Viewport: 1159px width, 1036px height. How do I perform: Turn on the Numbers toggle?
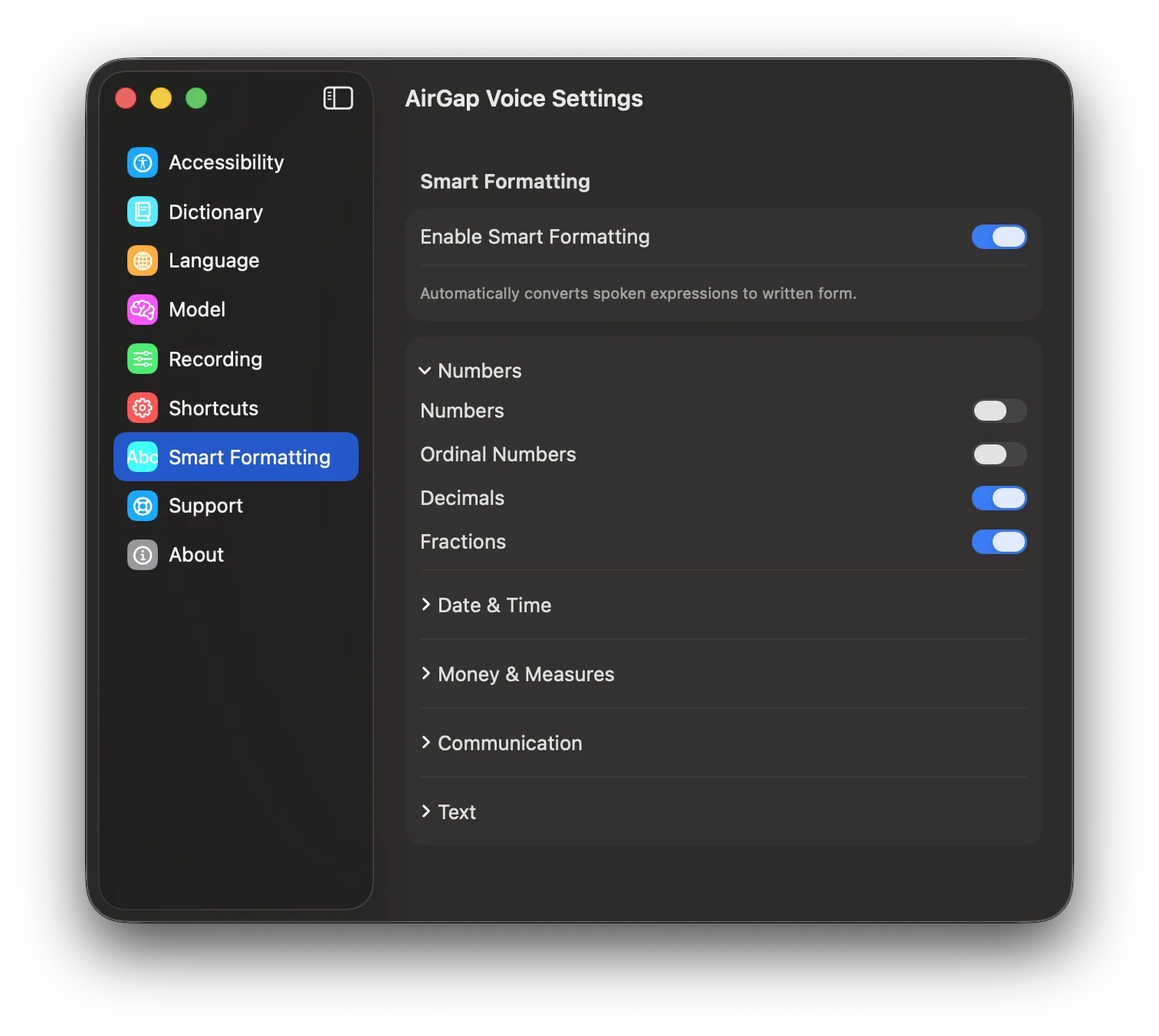pos(999,411)
